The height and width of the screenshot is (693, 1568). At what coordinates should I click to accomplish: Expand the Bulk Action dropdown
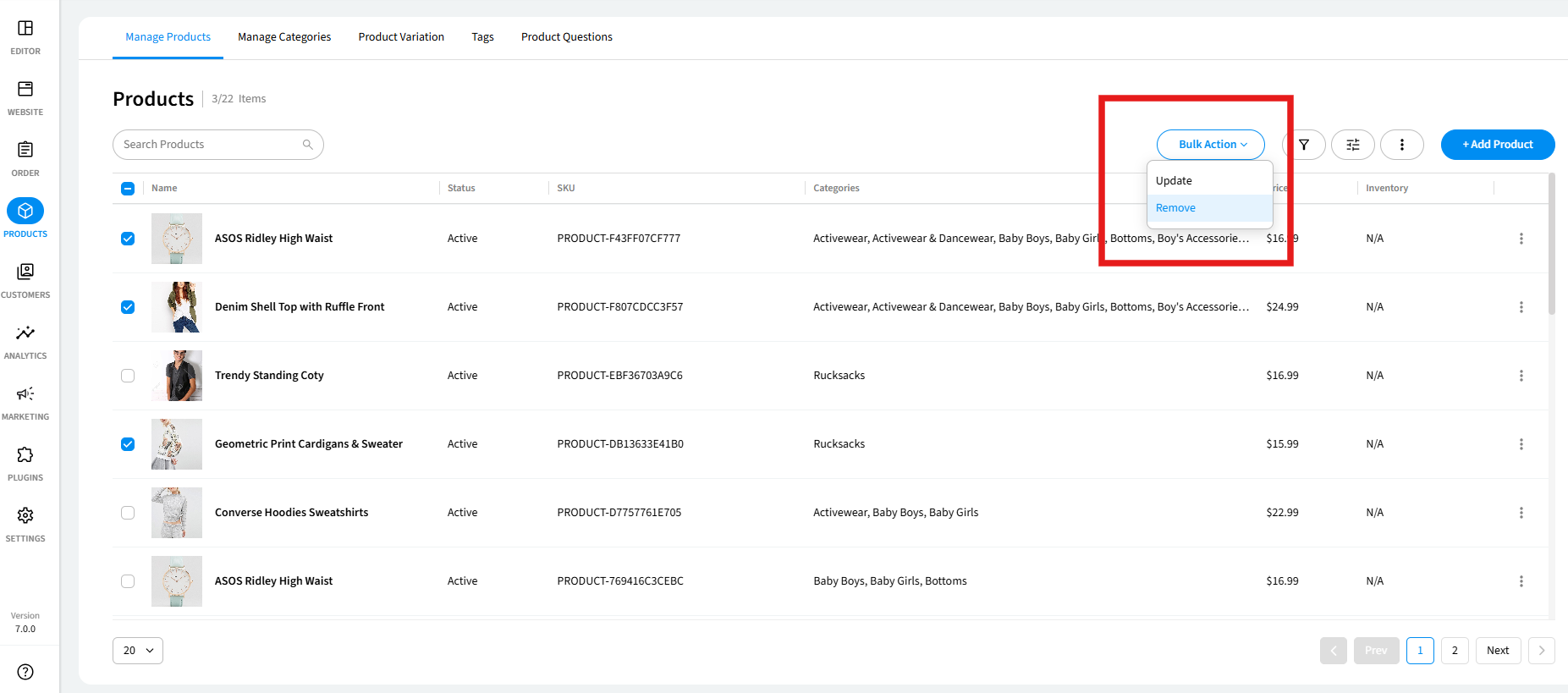point(1210,145)
